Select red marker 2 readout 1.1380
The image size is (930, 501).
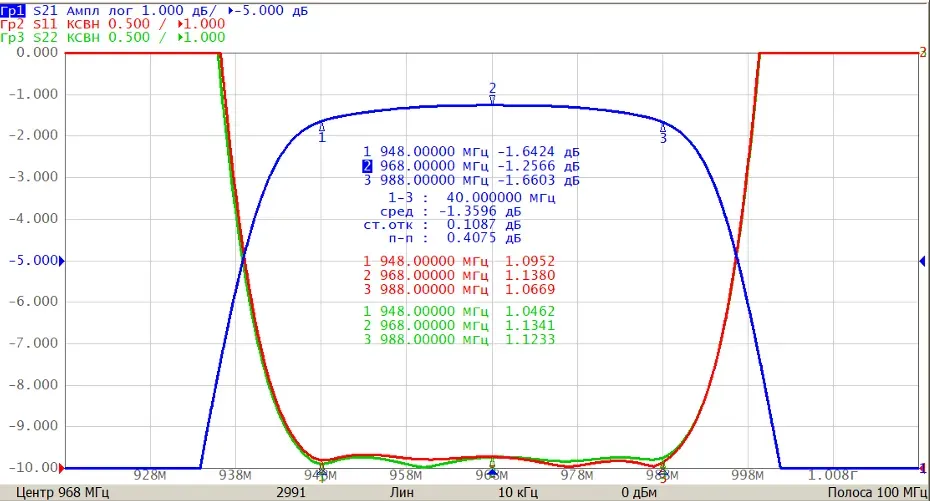[459, 275]
